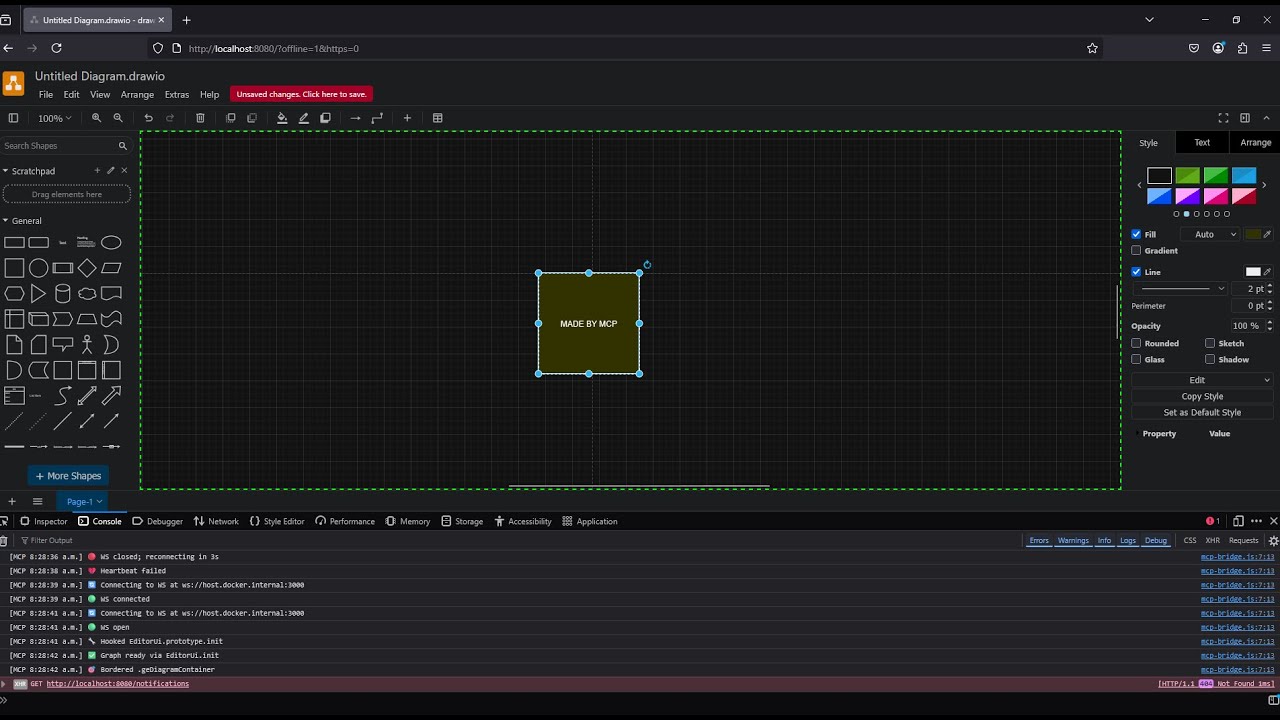Image resolution: width=1280 pixels, height=720 pixels.
Task: Open the Fill Color bucket tool
Action: (x=282, y=118)
